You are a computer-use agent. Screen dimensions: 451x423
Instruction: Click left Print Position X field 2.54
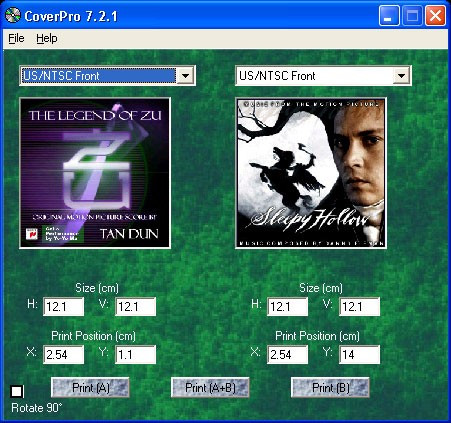(63, 355)
